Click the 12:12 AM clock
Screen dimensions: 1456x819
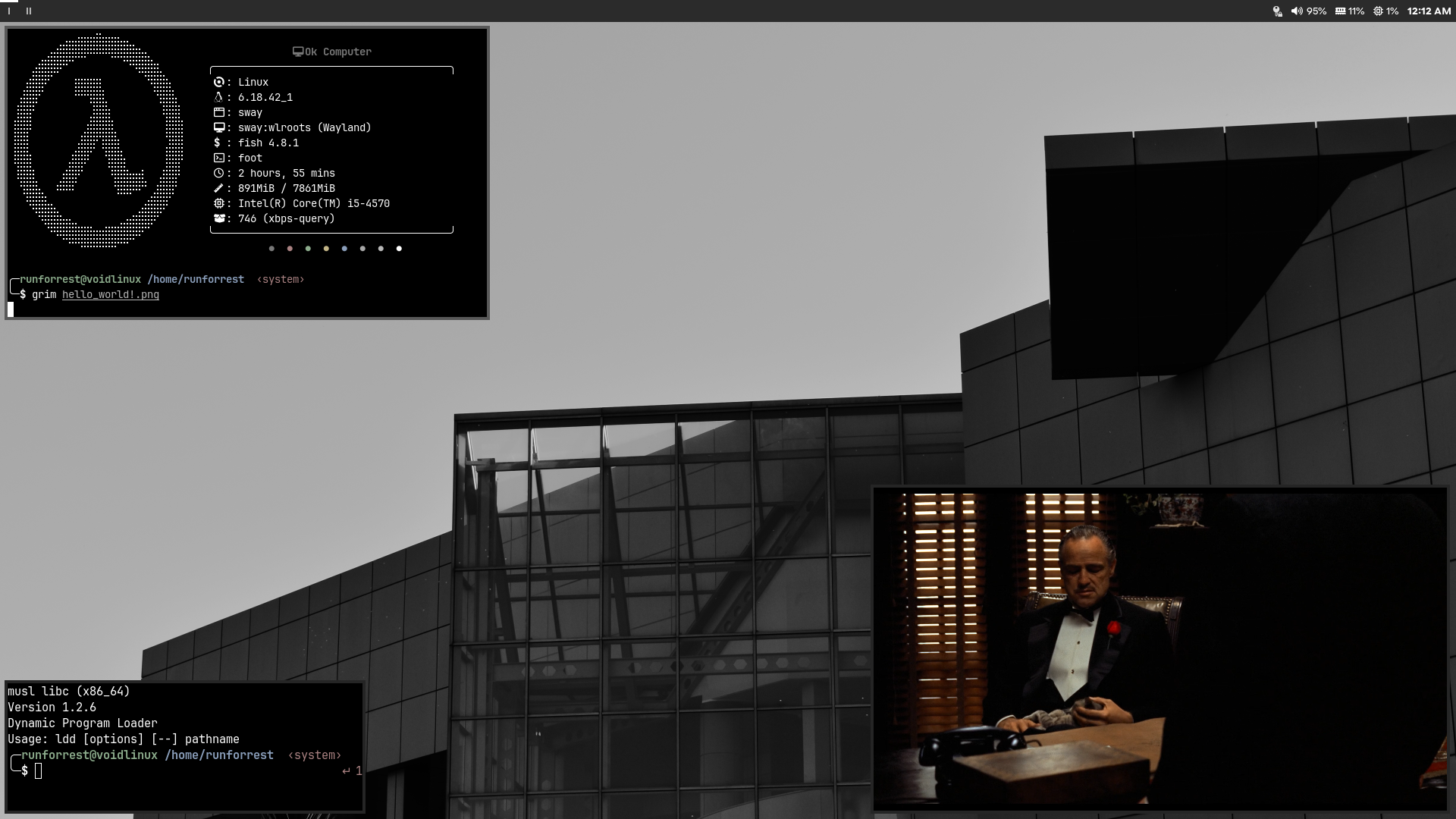tap(1429, 11)
